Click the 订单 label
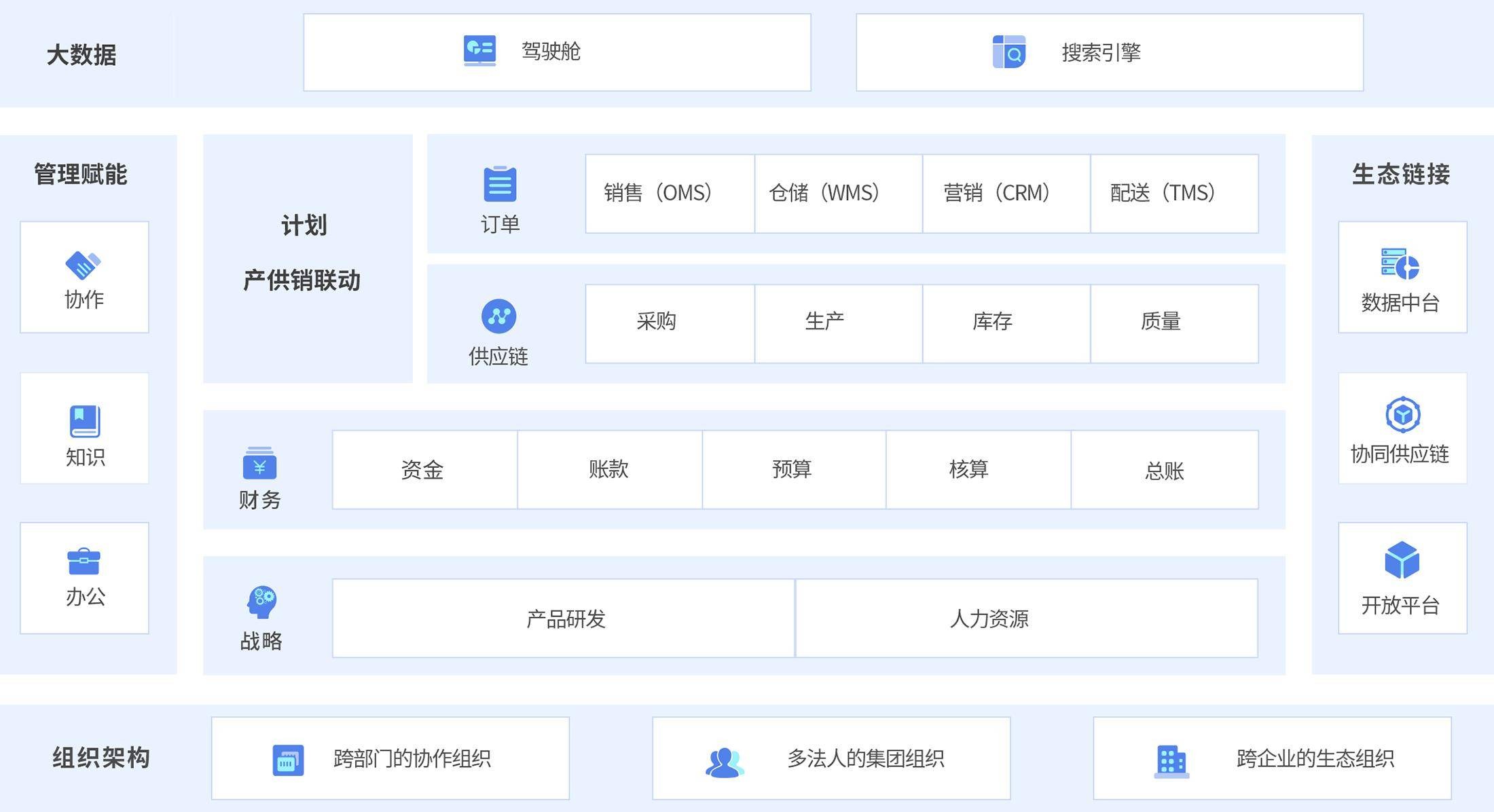 pos(500,224)
